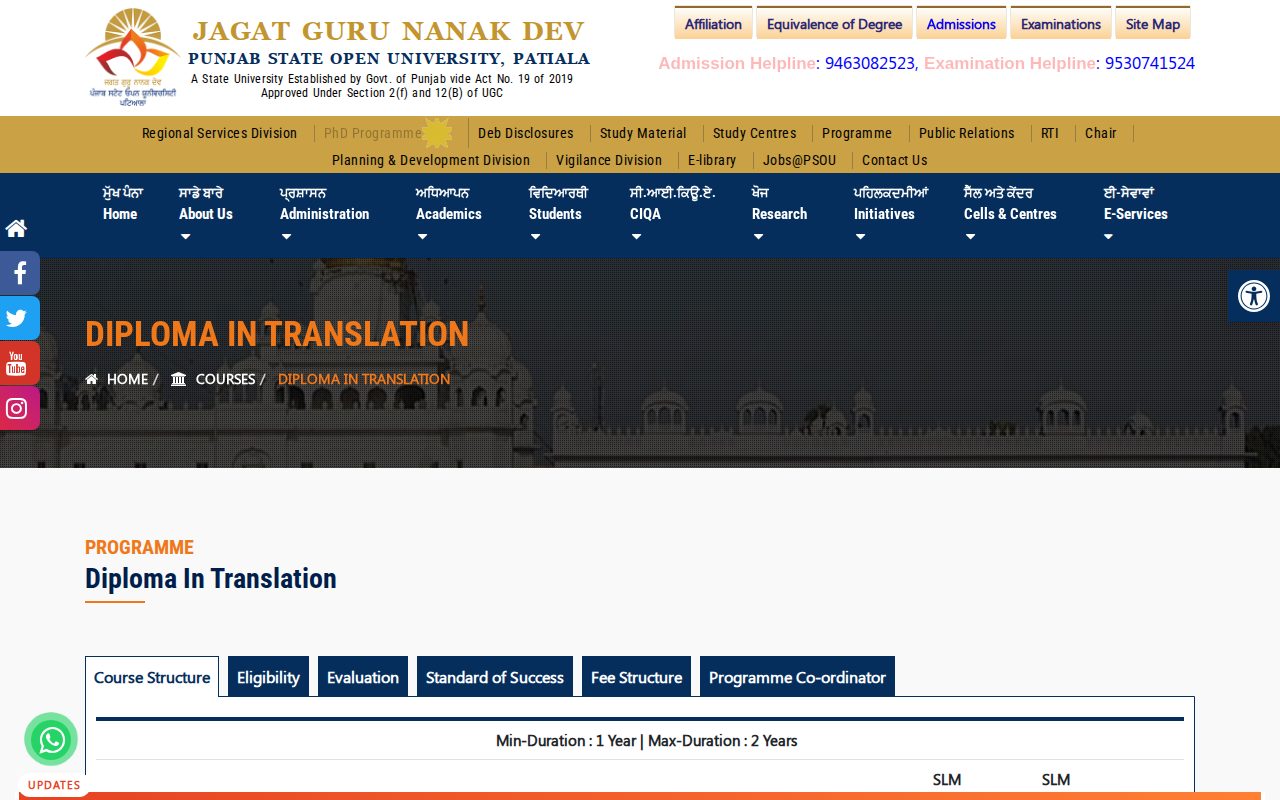Click the home icon above the social sidebar
Screen dimensions: 1280x800
tap(16, 228)
